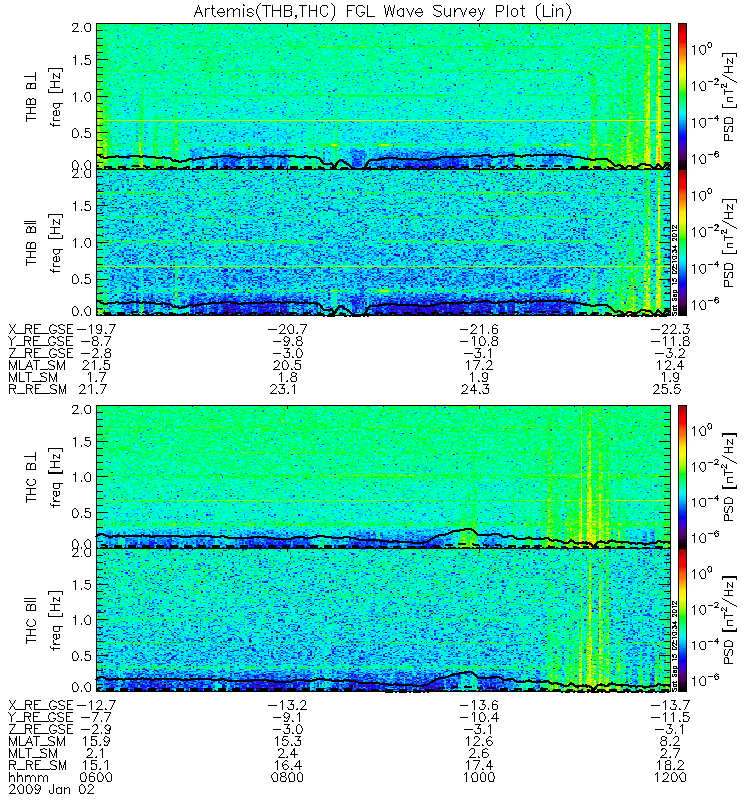Click THC R_RE_SM value 17.4
Screen dimensions: 750x800
click(x=479, y=765)
